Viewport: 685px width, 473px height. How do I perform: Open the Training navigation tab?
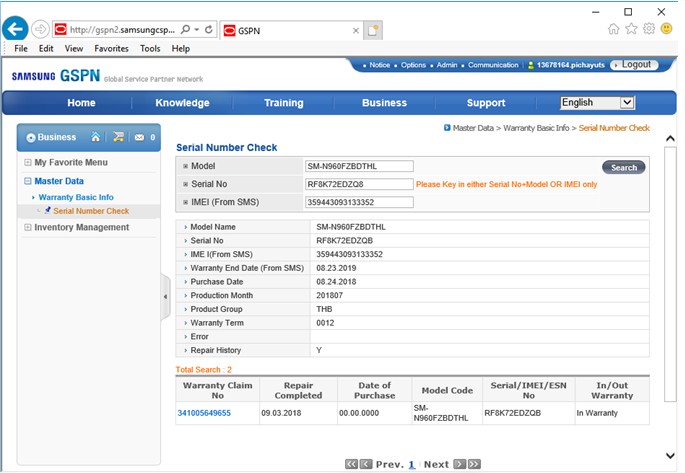coord(284,103)
